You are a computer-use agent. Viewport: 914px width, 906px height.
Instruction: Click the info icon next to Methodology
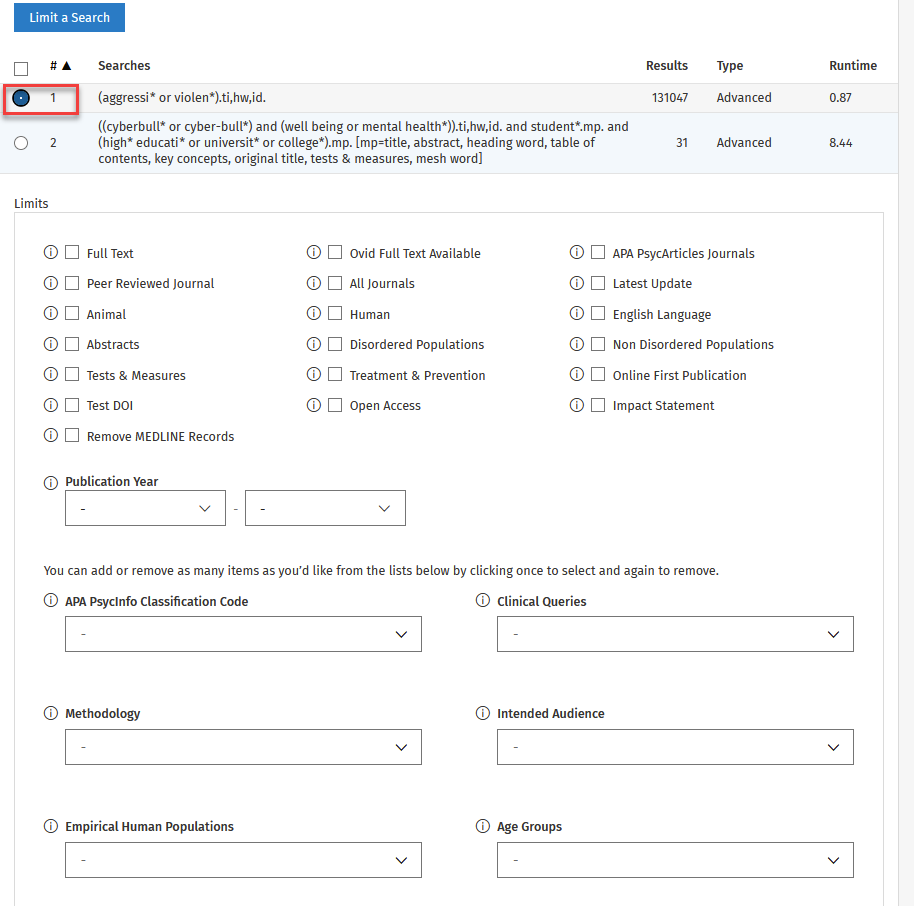51,714
